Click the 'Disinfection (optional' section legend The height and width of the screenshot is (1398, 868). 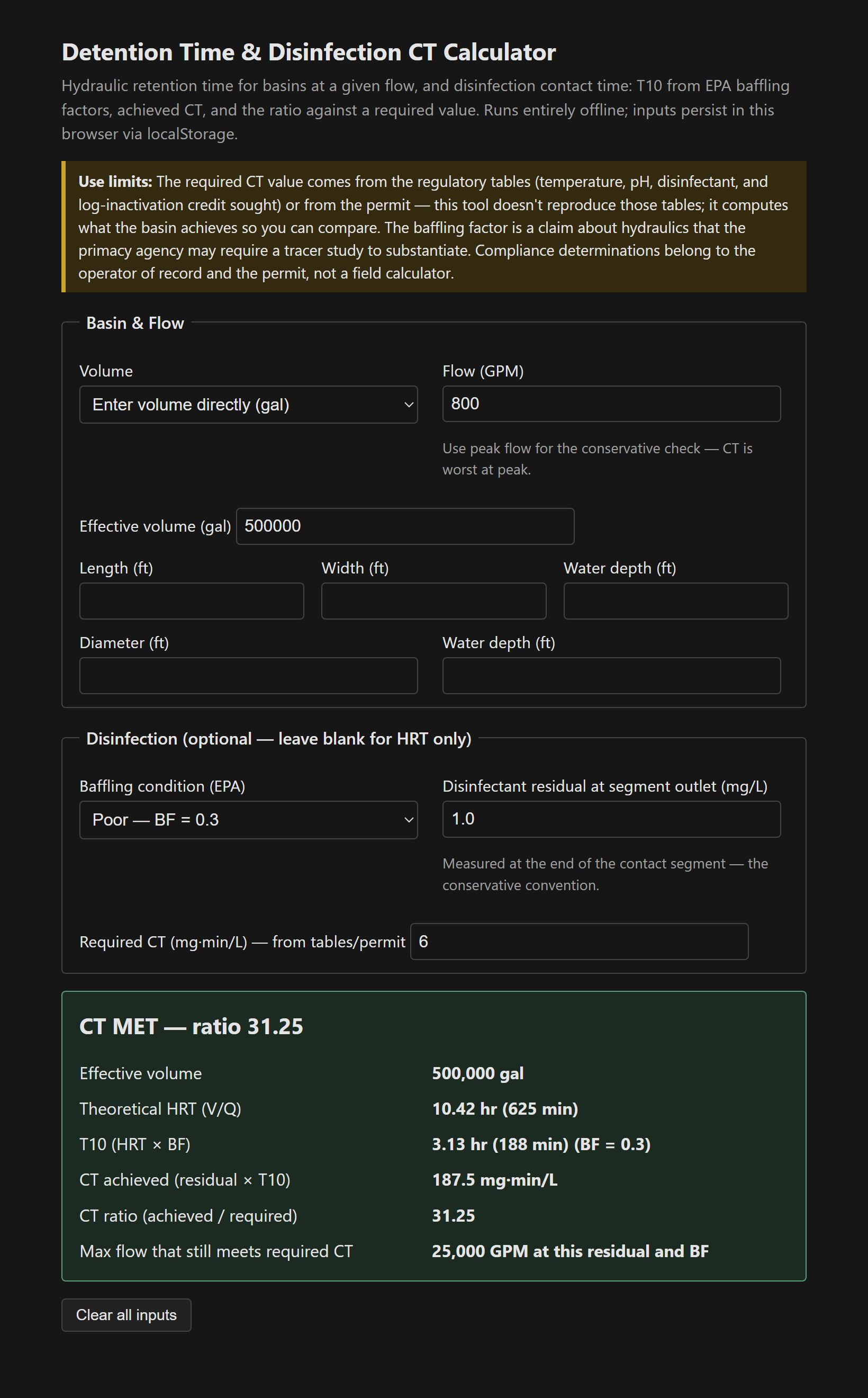[278, 739]
